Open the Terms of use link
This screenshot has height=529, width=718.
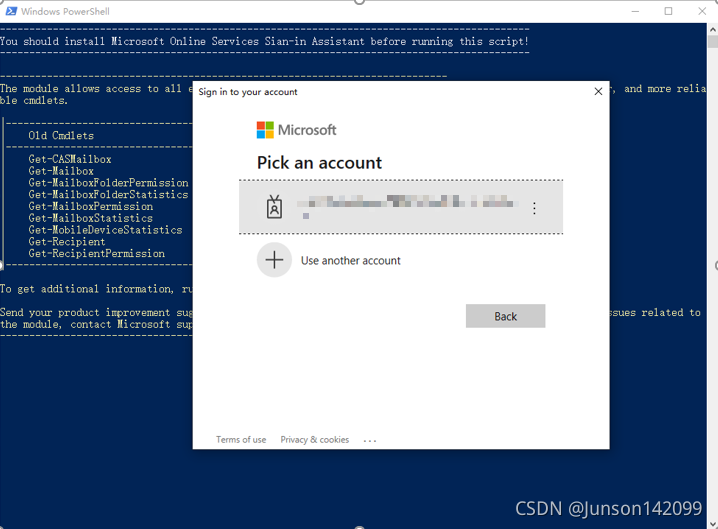[241, 440]
